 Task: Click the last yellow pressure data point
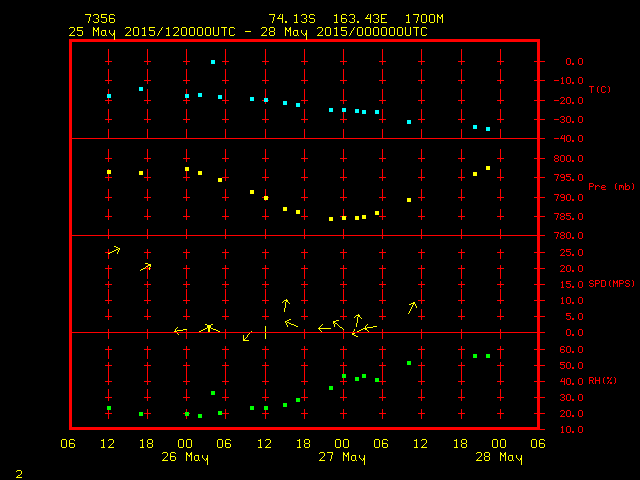pos(488,168)
